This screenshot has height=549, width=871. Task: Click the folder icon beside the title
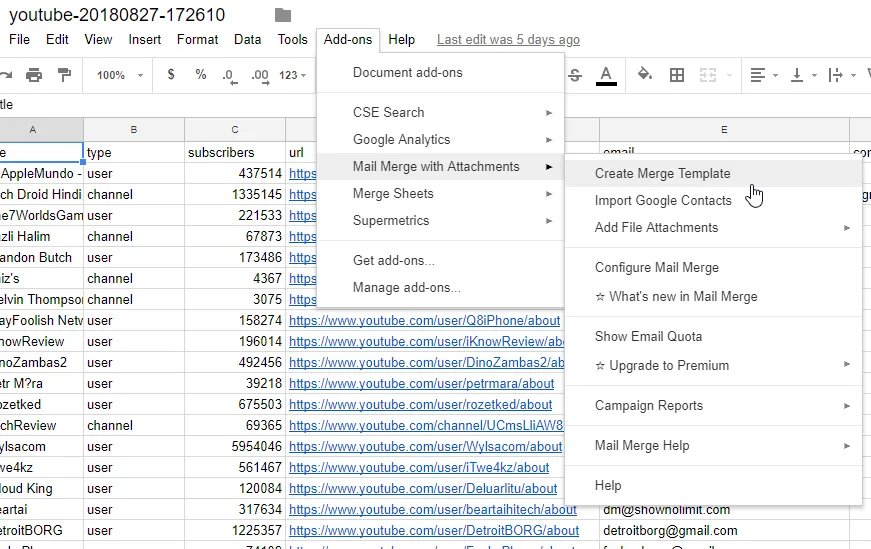pyautogui.click(x=283, y=15)
